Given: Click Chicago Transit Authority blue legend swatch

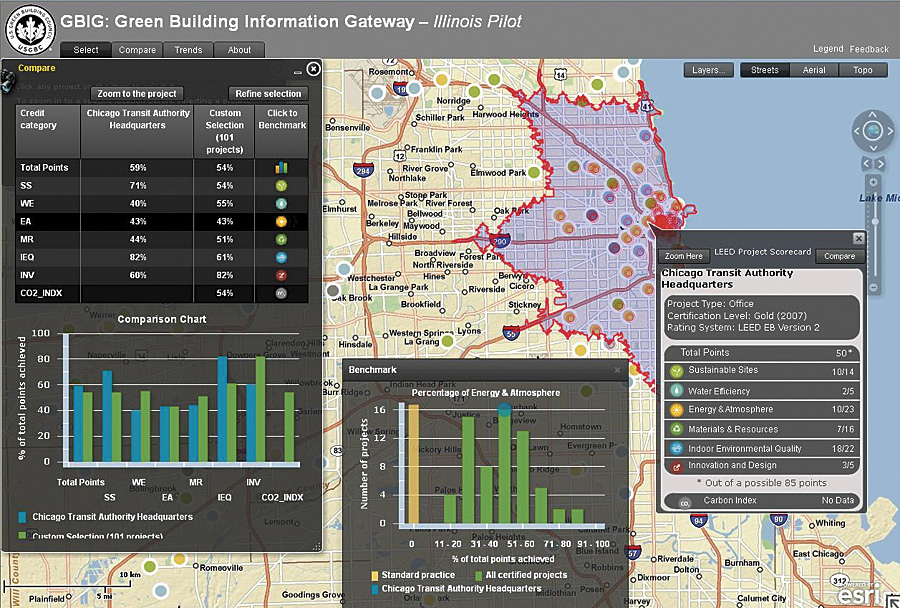Looking at the screenshot, I should (375, 589).
